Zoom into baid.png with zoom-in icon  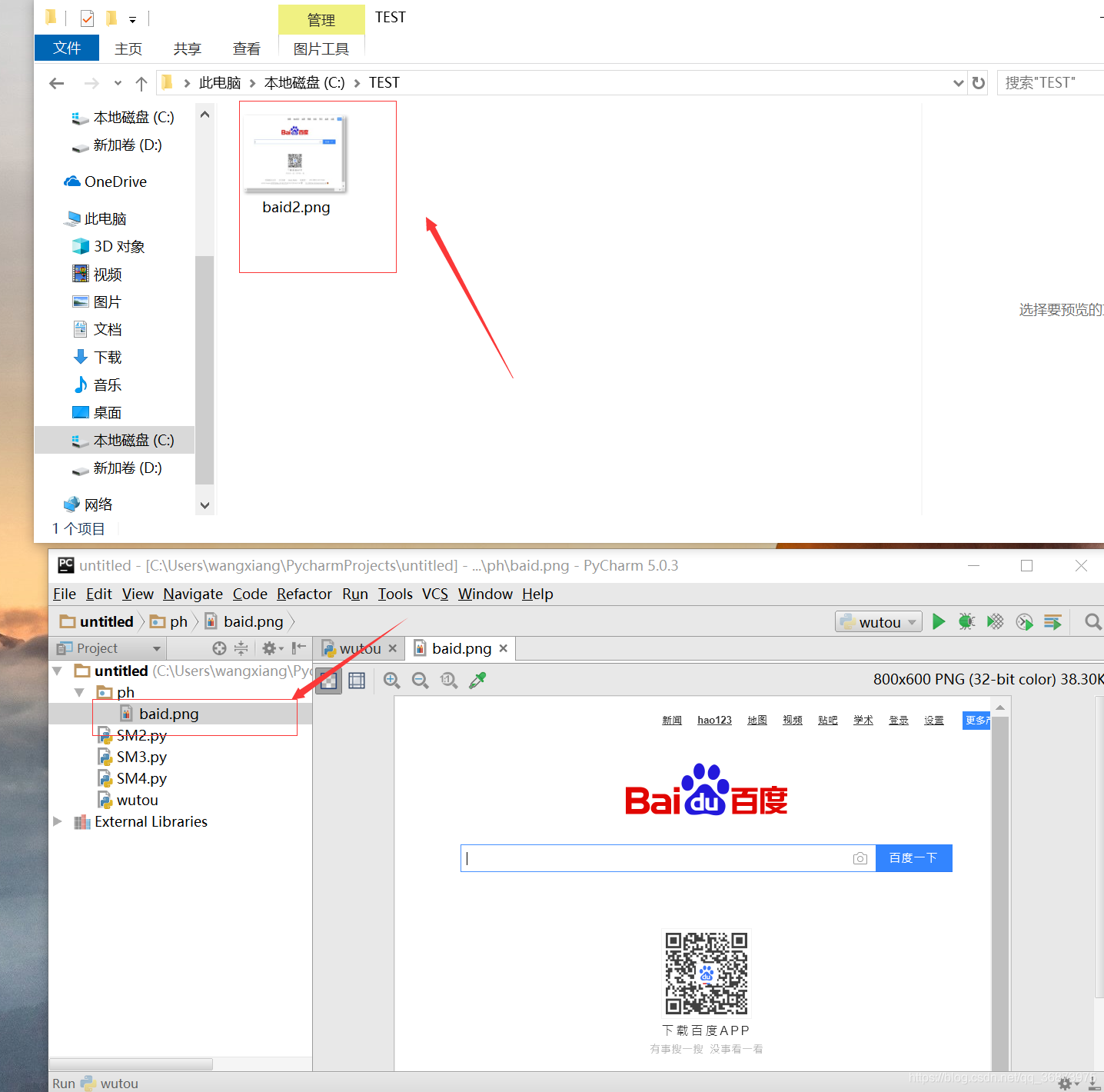click(391, 681)
